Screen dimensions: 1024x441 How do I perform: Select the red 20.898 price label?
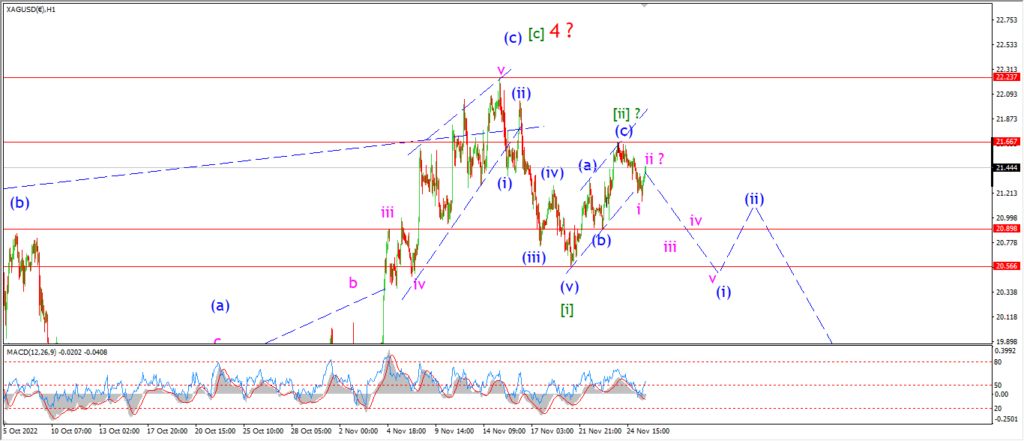coord(1004,229)
